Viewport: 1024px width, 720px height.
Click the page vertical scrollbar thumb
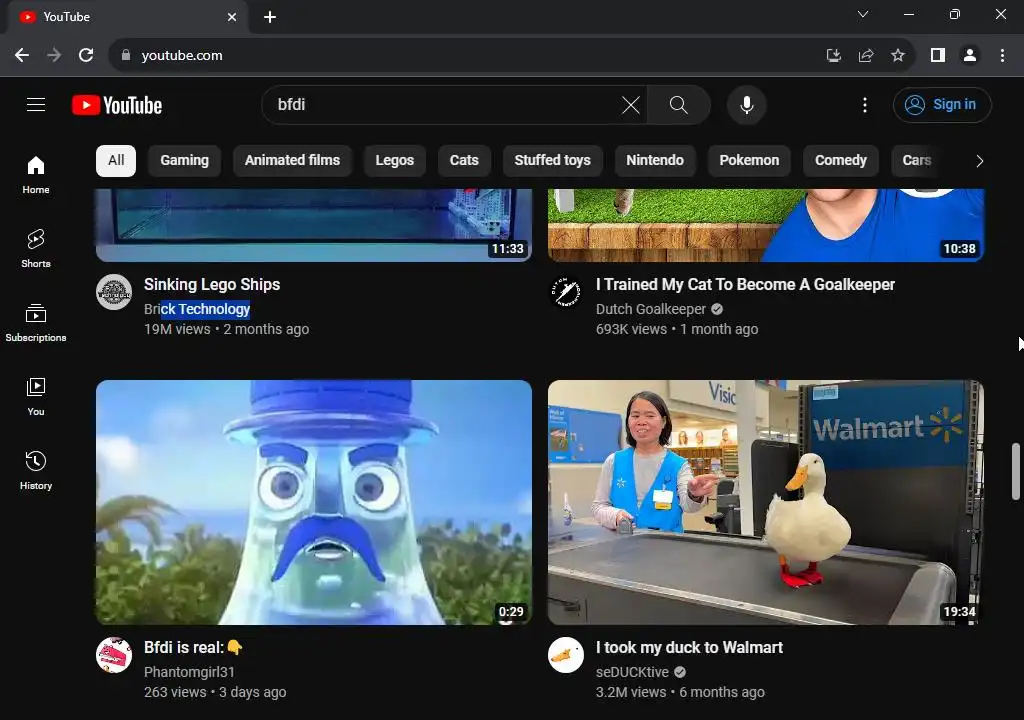(x=1016, y=472)
